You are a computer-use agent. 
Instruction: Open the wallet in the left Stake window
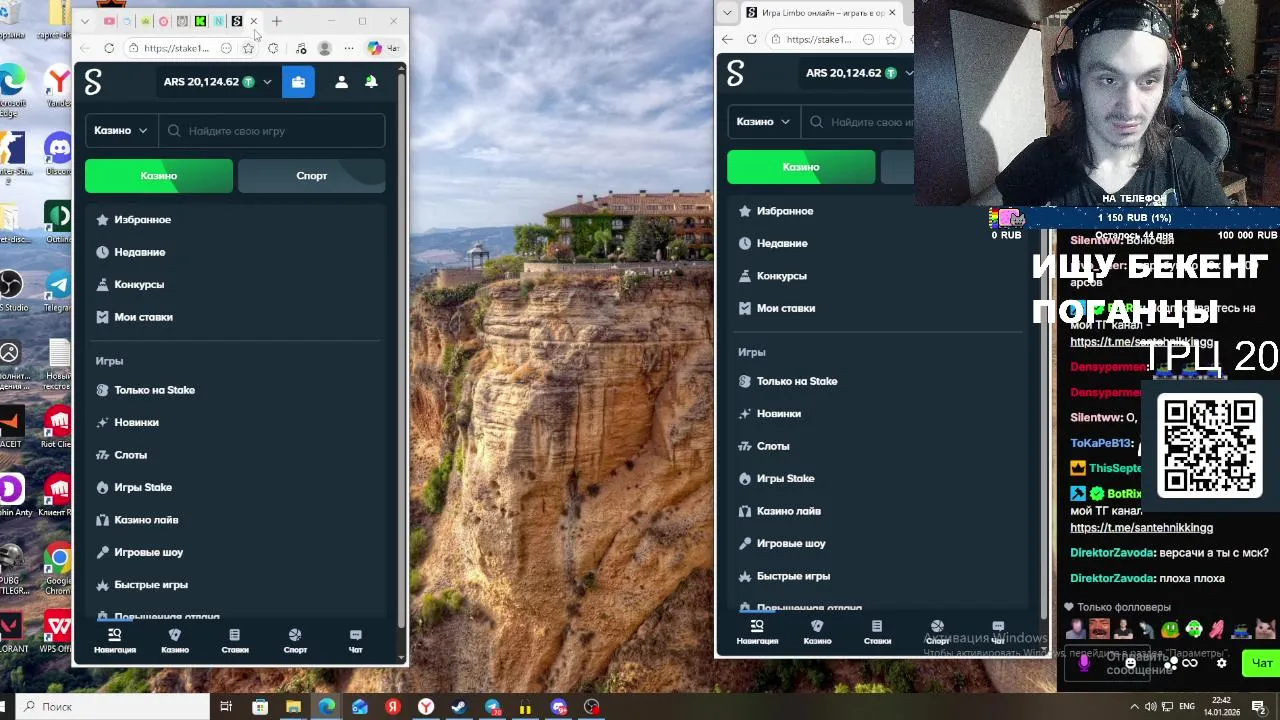tap(298, 82)
